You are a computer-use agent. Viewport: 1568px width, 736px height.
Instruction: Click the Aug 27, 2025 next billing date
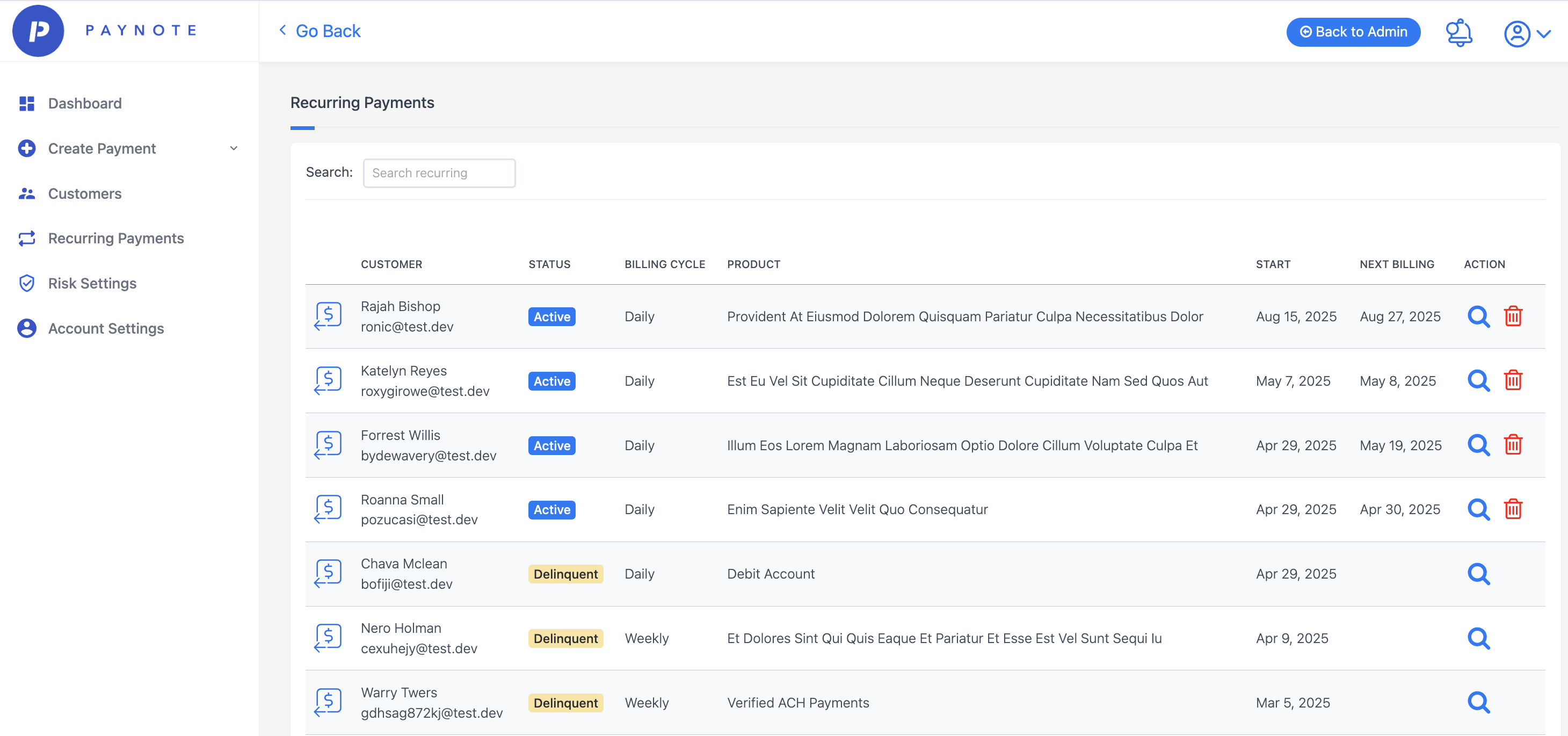tap(1400, 316)
